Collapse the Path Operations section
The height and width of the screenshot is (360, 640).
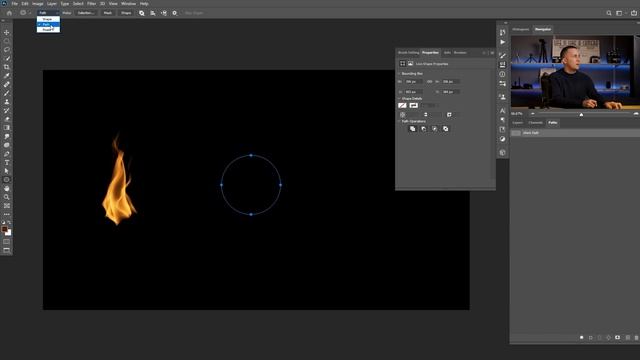pos(400,121)
